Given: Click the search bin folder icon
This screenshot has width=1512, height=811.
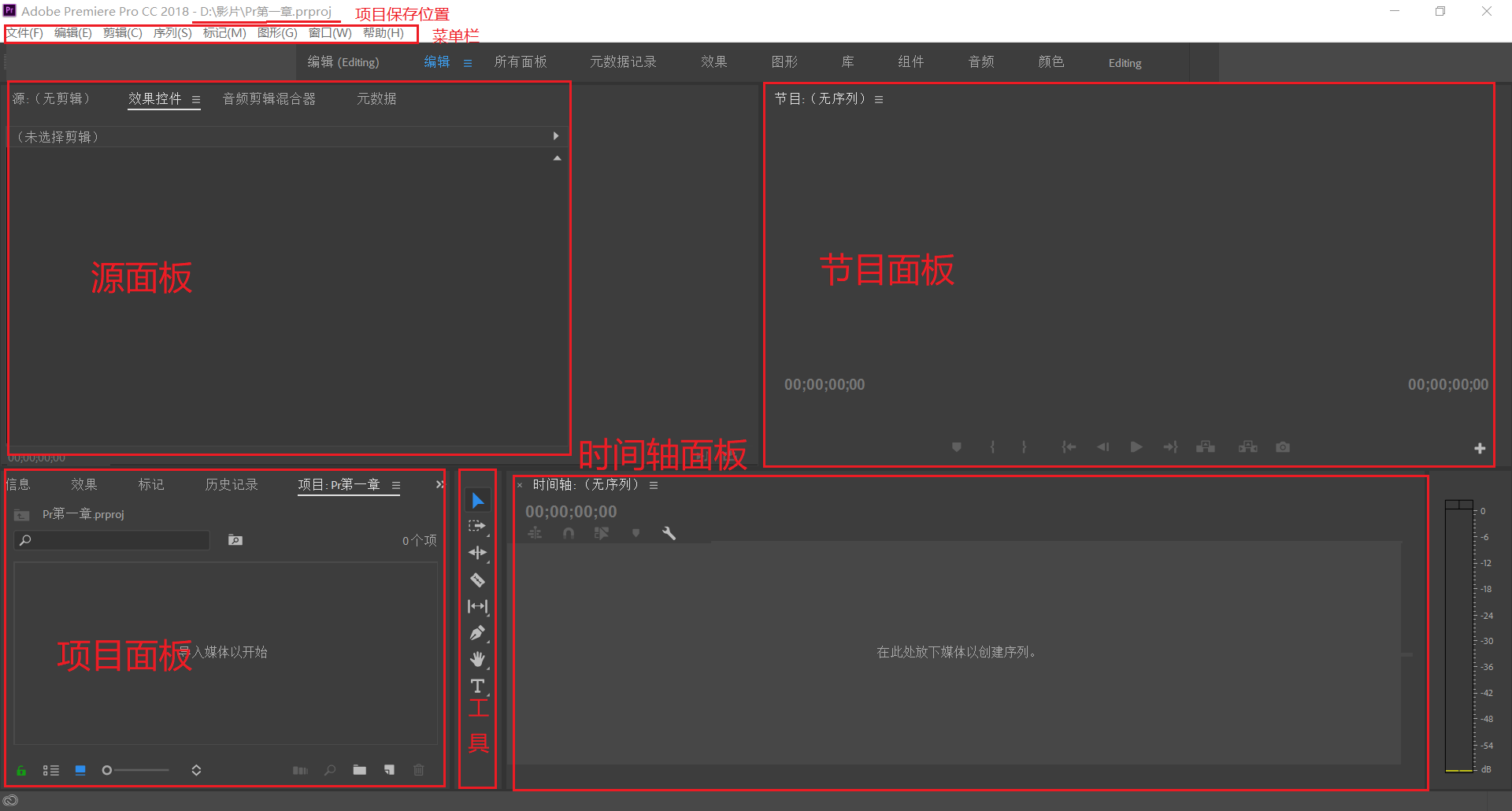Looking at the screenshot, I should [235, 540].
